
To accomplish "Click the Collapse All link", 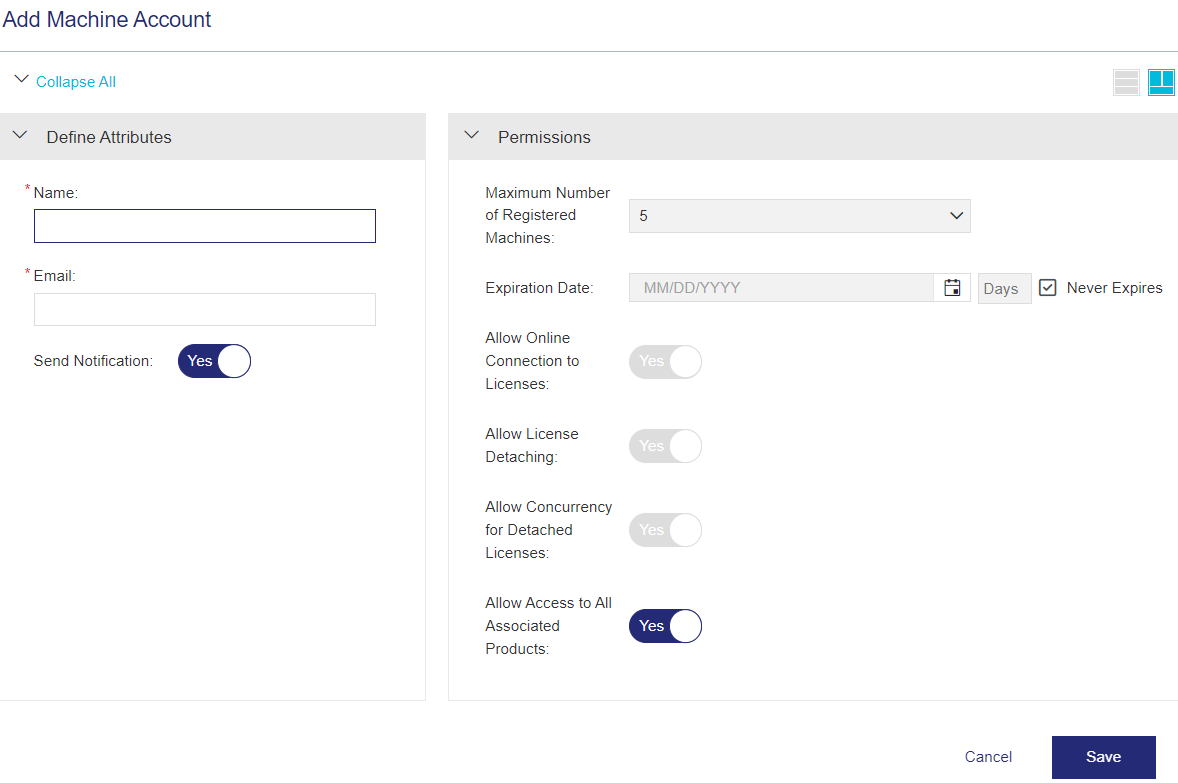I will tap(76, 82).
